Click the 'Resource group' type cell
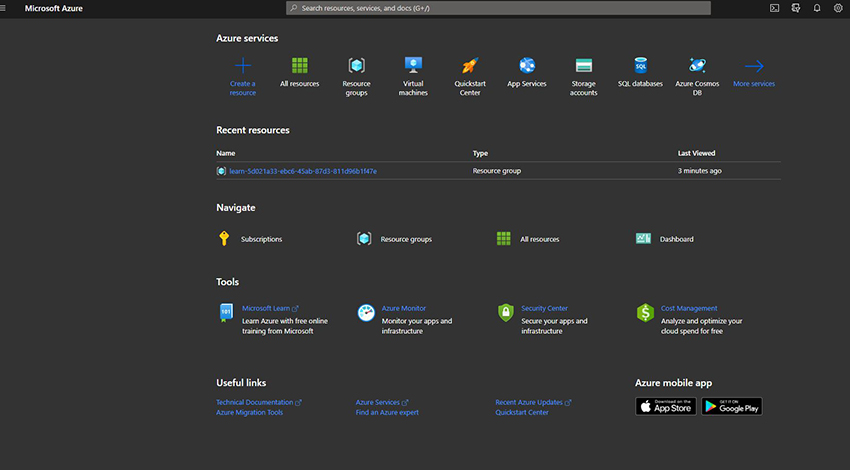 point(497,171)
